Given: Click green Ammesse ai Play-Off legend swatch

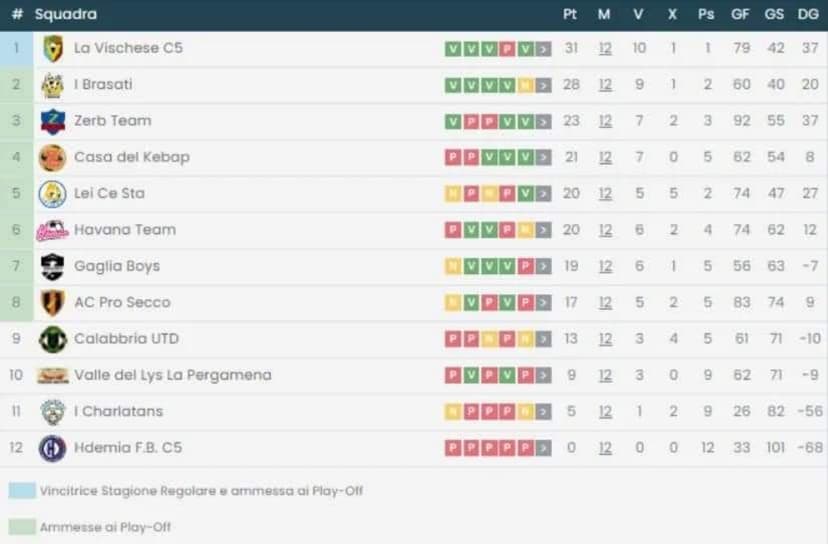Looking at the screenshot, I should pos(22,526).
